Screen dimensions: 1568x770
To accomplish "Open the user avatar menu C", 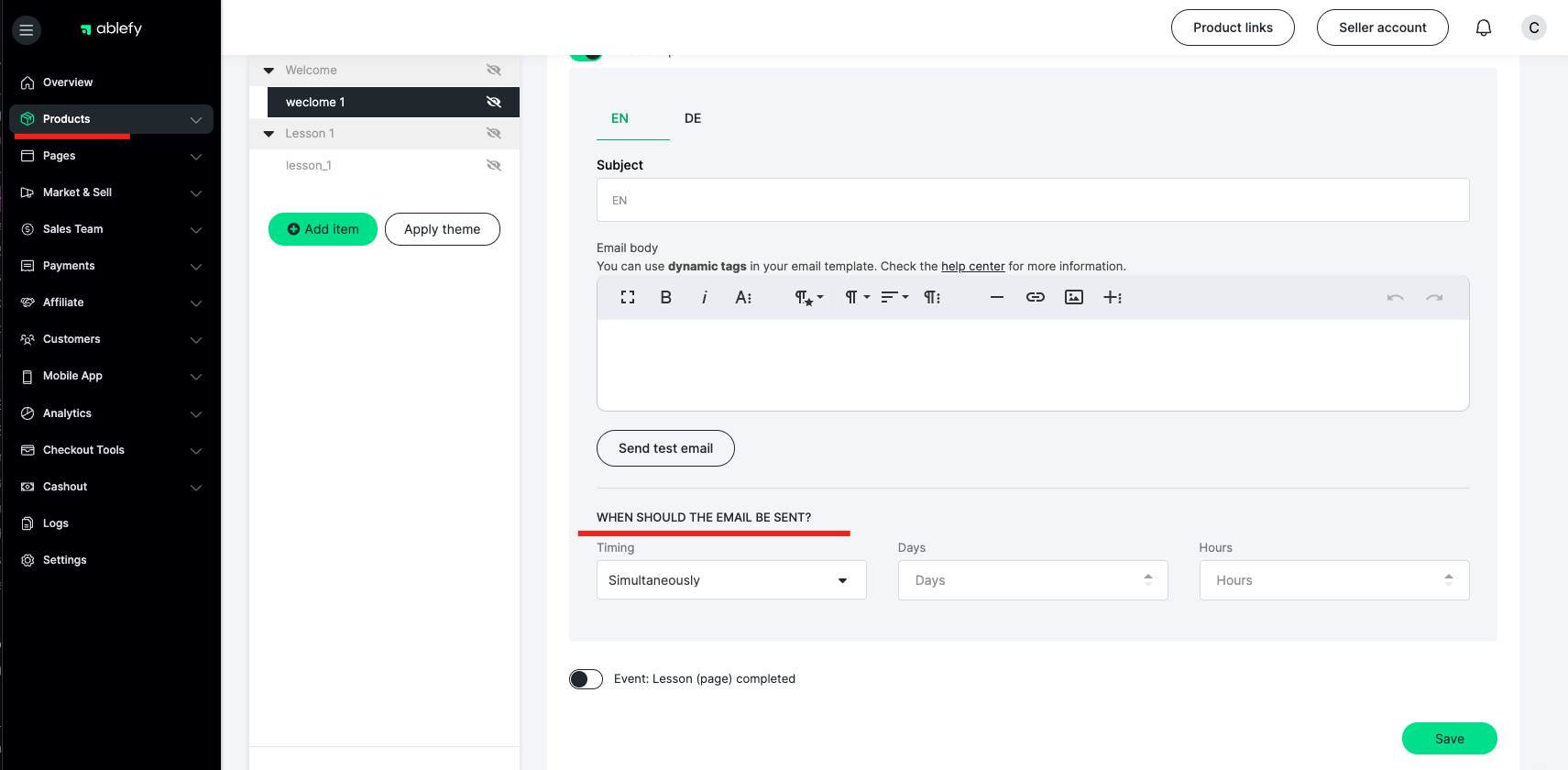I will (1533, 27).
